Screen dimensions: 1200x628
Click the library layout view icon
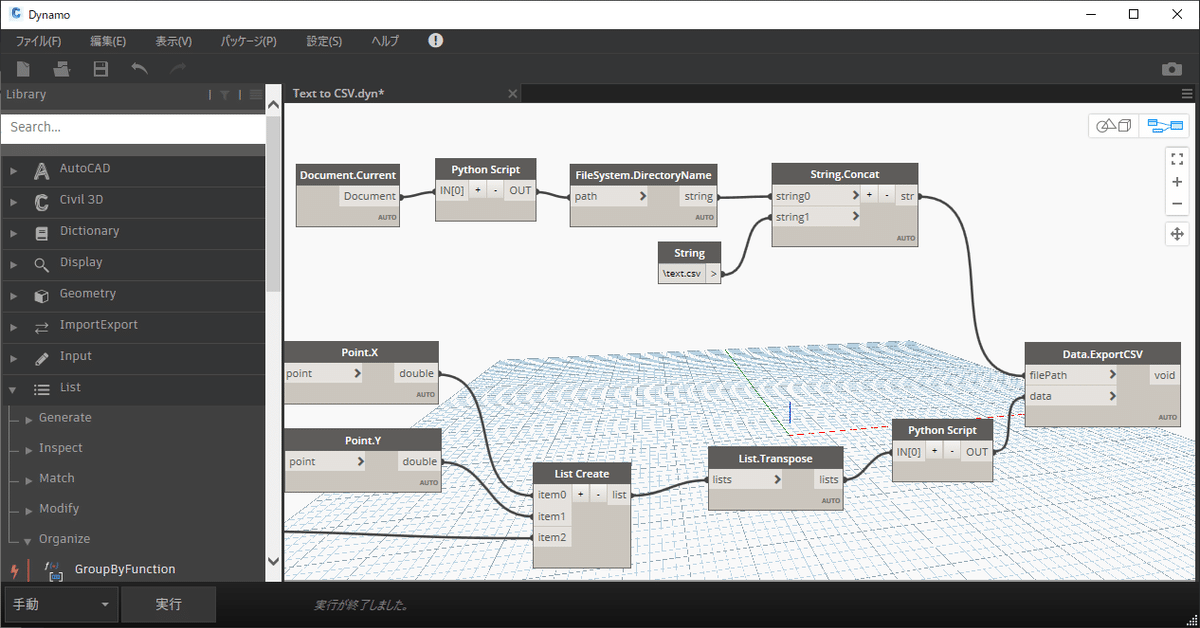pyautogui.click(x=256, y=95)
